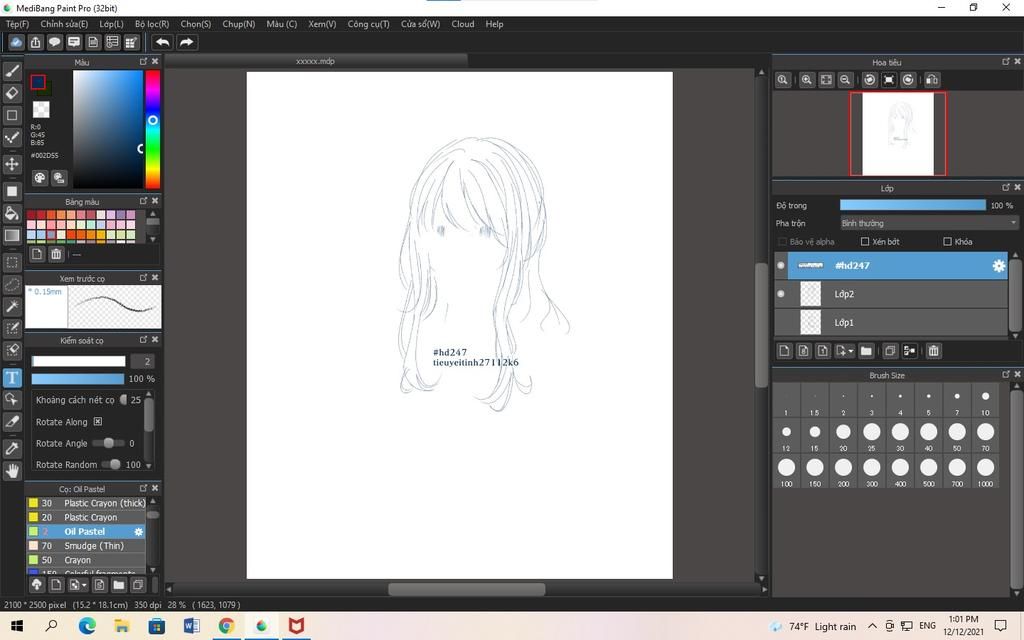Choose brush size 10 preset

985,401
